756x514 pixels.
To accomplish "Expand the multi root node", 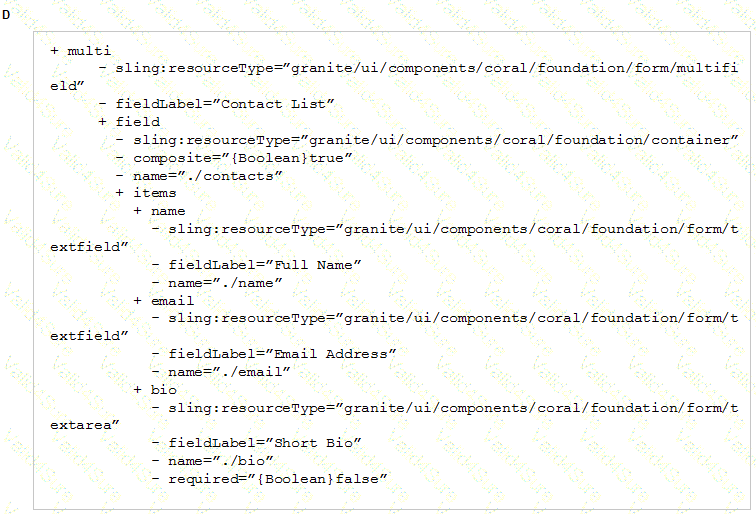I will click(54, 51).
